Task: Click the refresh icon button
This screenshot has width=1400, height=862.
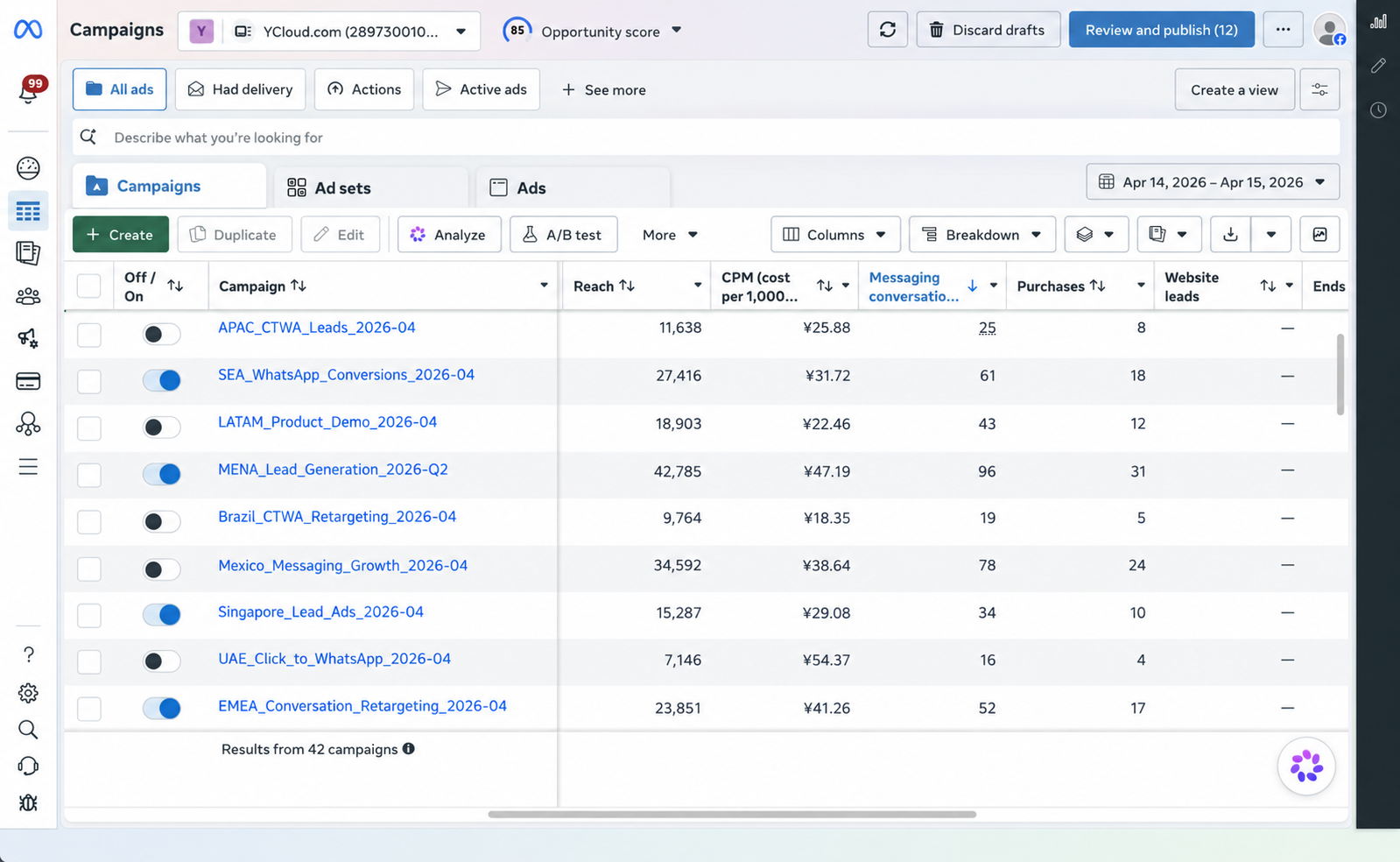Action: [x=887, y=30]
